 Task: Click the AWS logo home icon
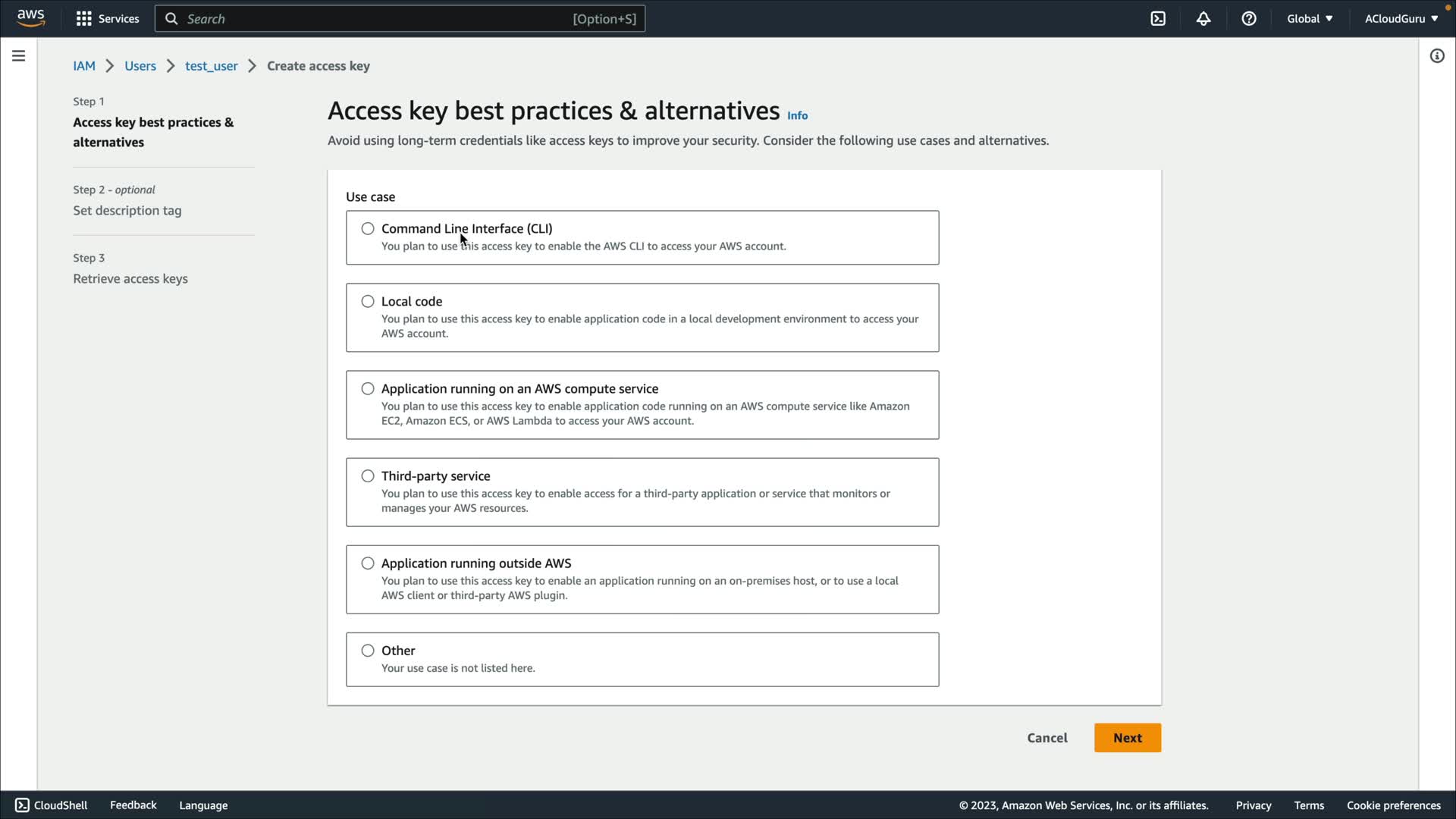pos(30,18)
